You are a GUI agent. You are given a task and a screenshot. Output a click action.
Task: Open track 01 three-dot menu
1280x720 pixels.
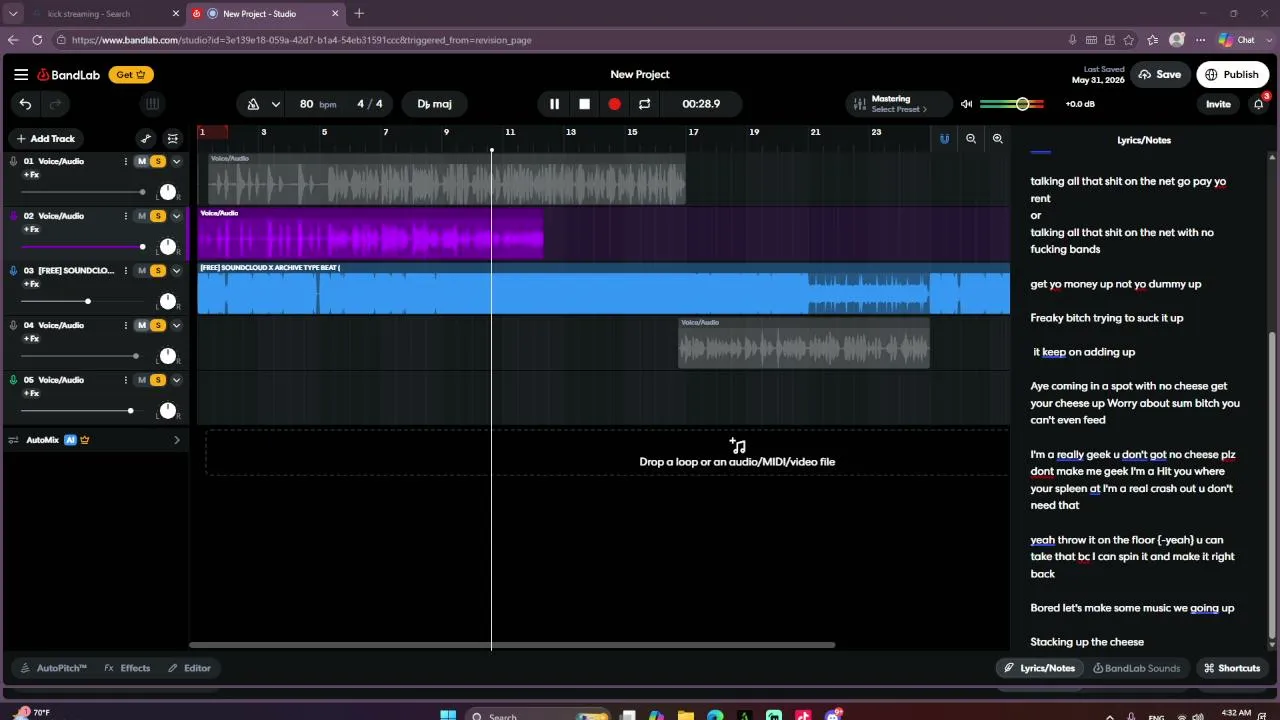point(125,161)
